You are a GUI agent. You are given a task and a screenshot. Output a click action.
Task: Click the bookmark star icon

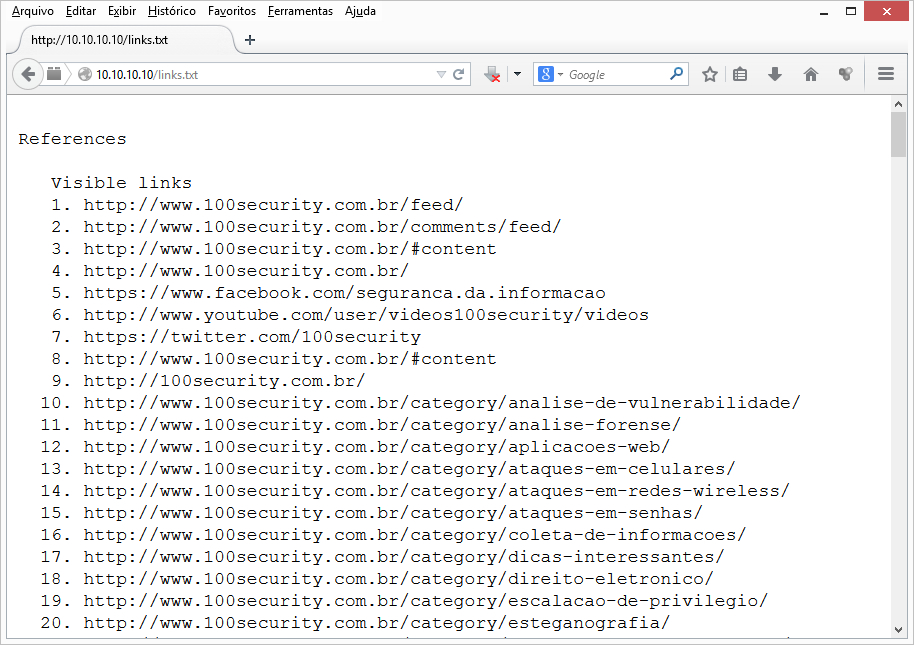tap(710, 74)
